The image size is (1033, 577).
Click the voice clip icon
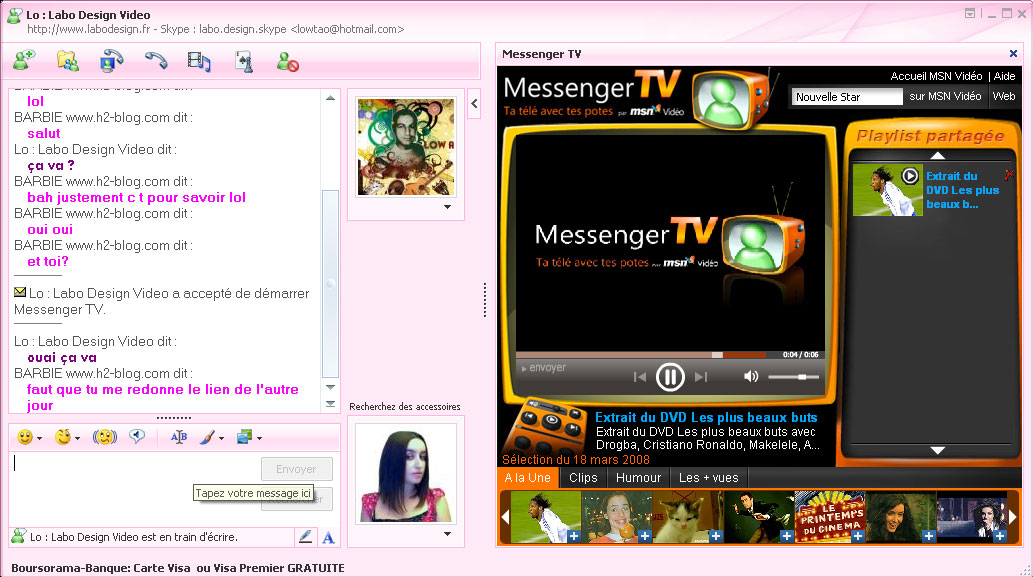click(x=138, y=437)
